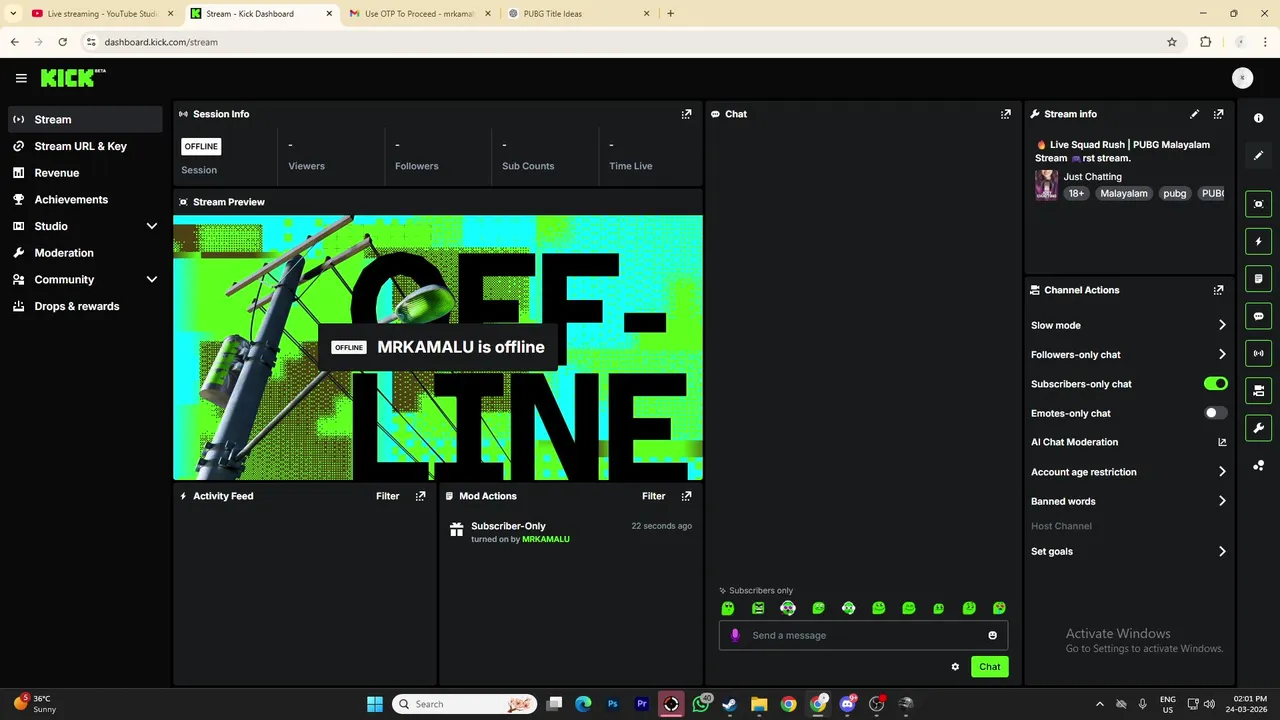Viewport: 1280px width, 720px height.
Task: Switch to Live streaming YouTube Studio tab
Action: tap(102, 14)
